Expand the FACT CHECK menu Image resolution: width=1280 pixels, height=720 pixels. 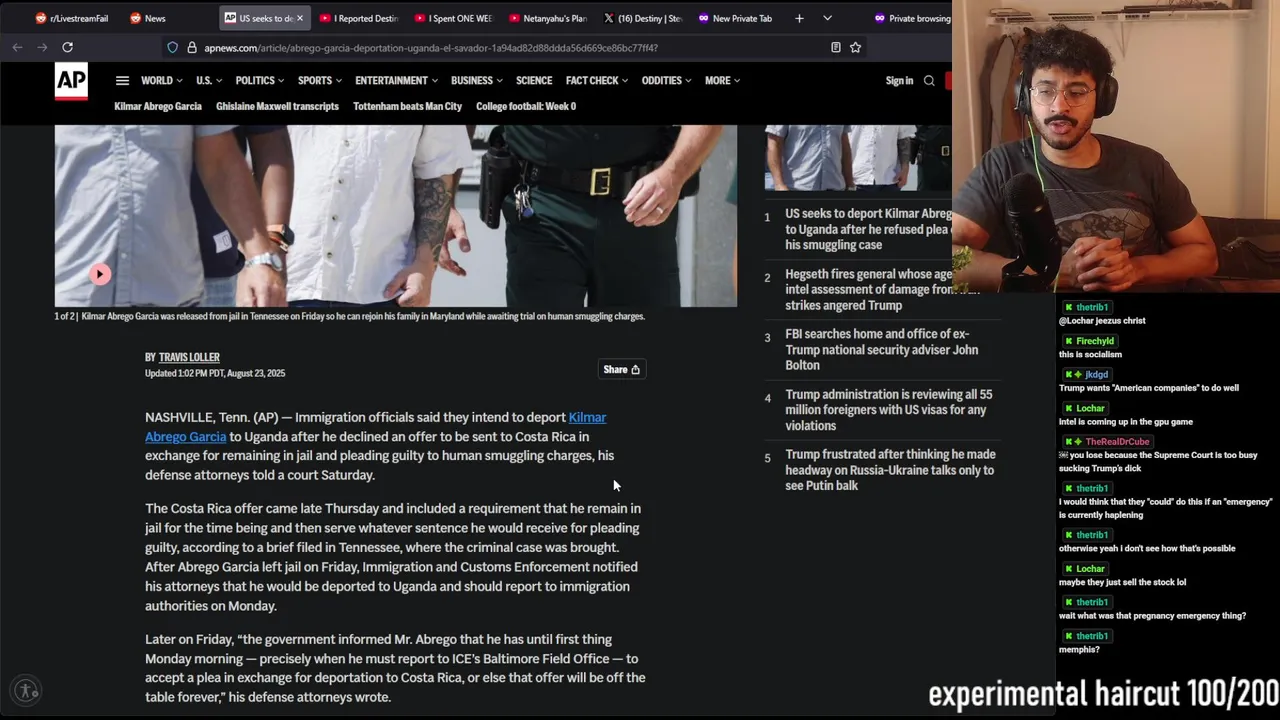point(597,81)
